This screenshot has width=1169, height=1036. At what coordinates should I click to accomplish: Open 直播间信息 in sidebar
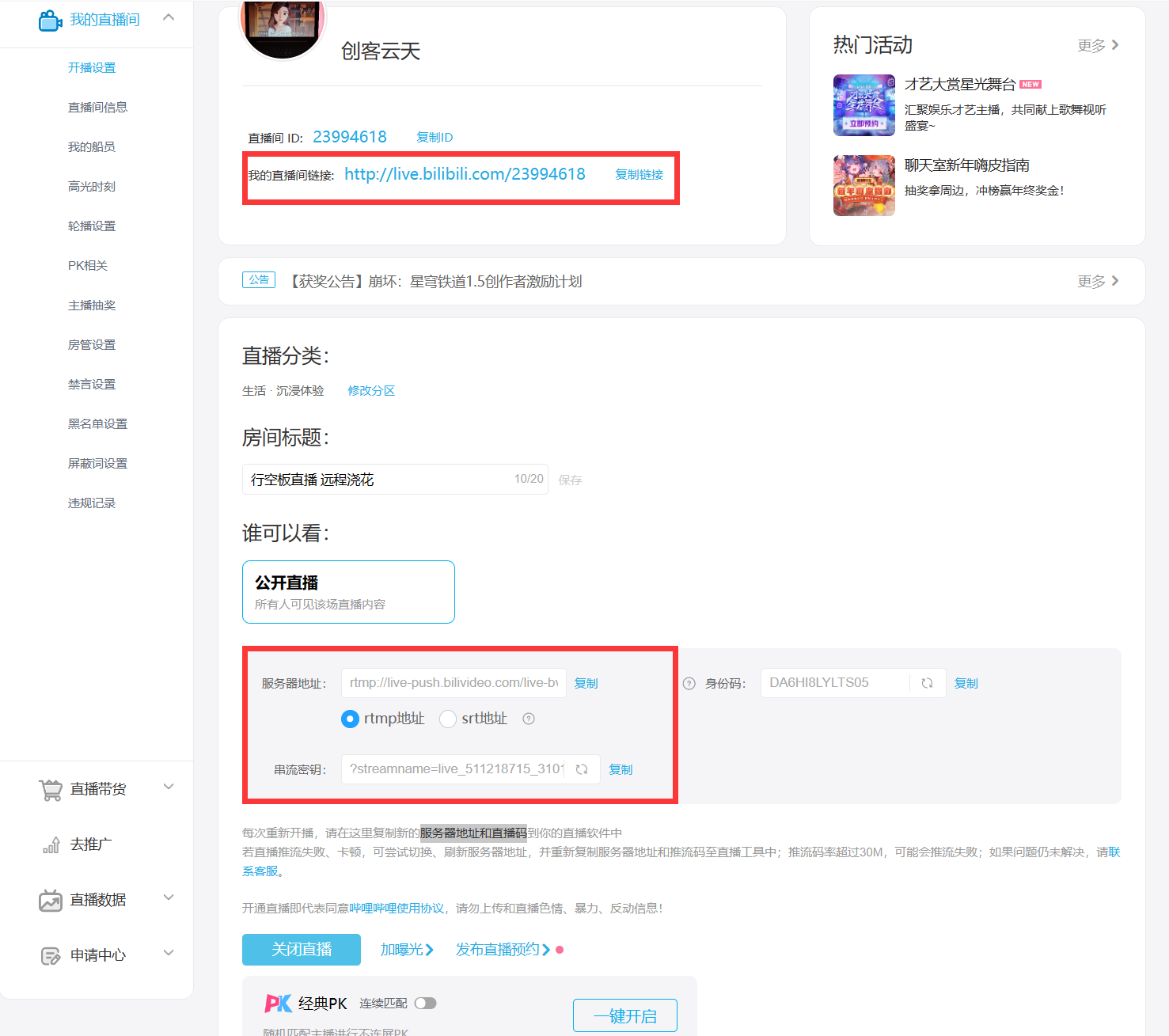point(97,107)
